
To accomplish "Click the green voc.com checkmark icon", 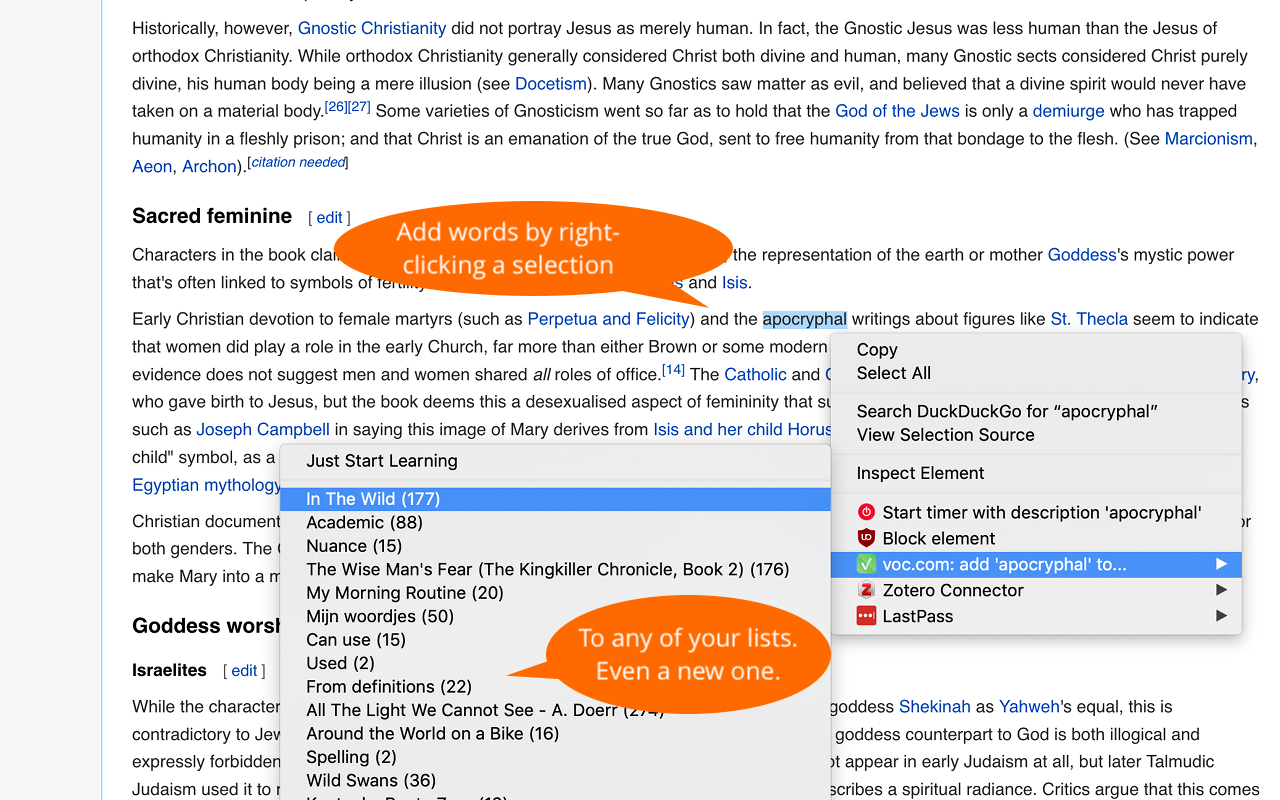I will pyautogui.click(x=866, y=565).
